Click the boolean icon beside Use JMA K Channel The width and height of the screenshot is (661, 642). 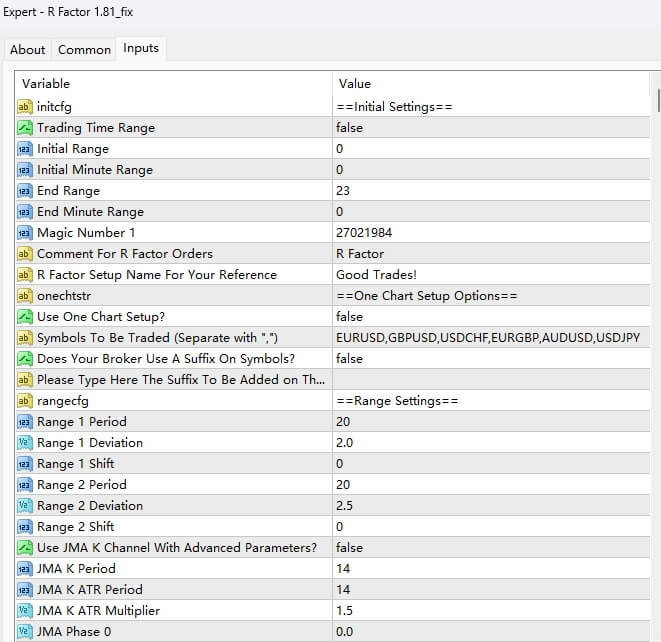(x=24, y=548)
